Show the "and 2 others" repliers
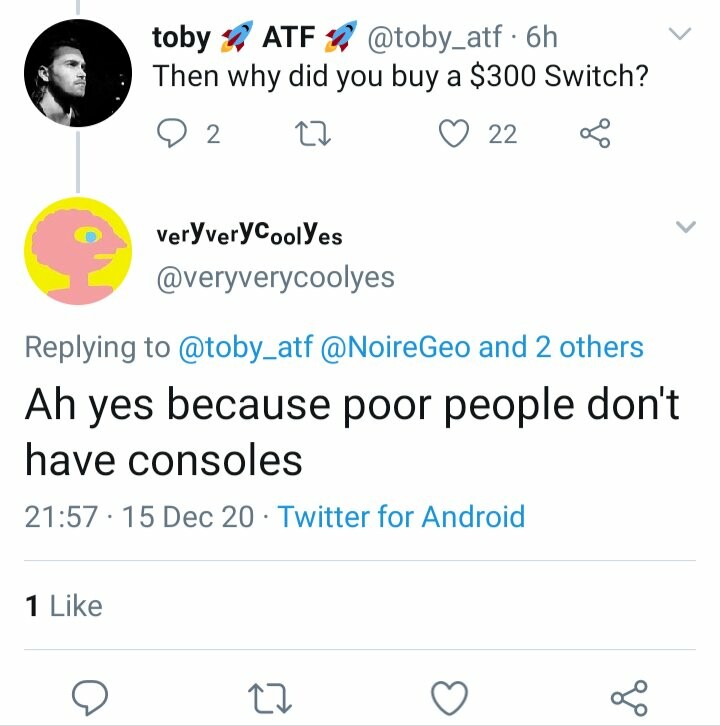Screen dimensions: 720x726 coord(562,347)
